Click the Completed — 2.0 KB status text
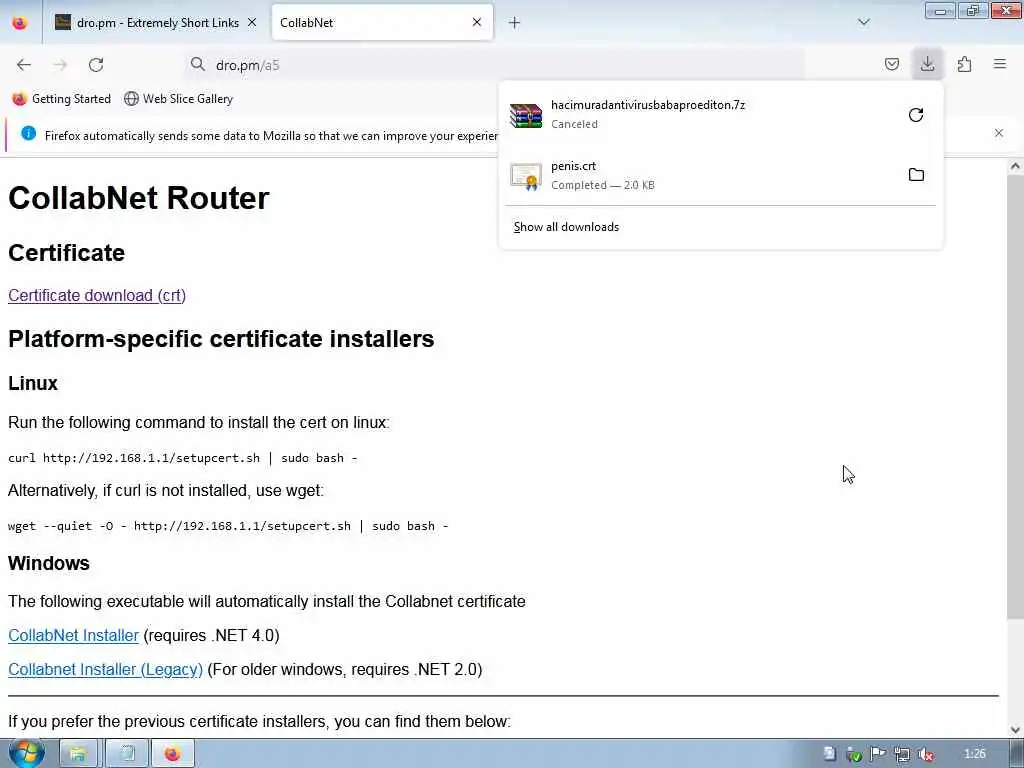 (602, 185)
